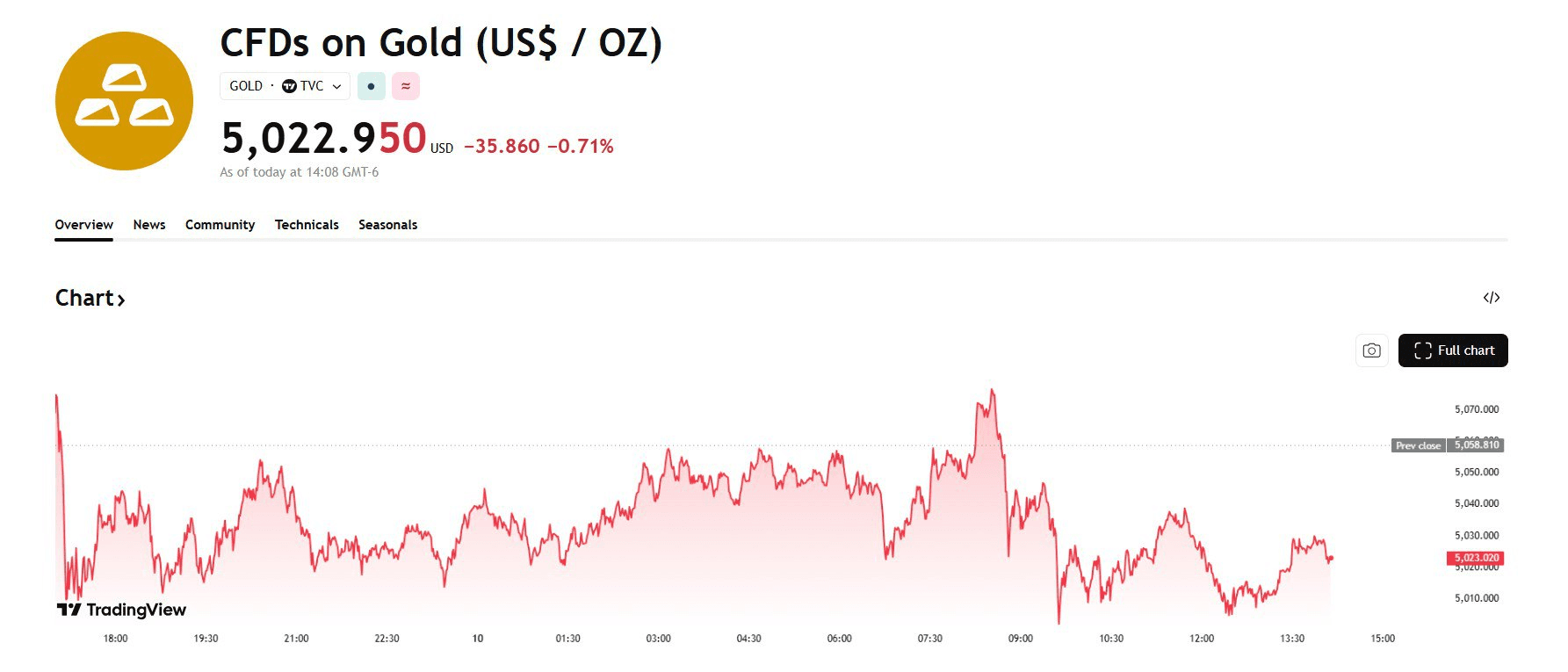Screen dimensions: 1568x672
Task: Switch to the Overview tab
Action: pos(83,225)
